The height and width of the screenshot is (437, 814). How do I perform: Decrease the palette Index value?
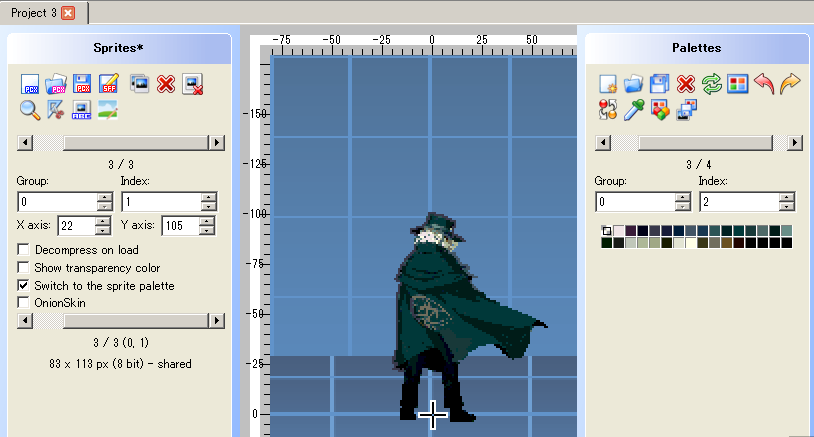point(787,206)
